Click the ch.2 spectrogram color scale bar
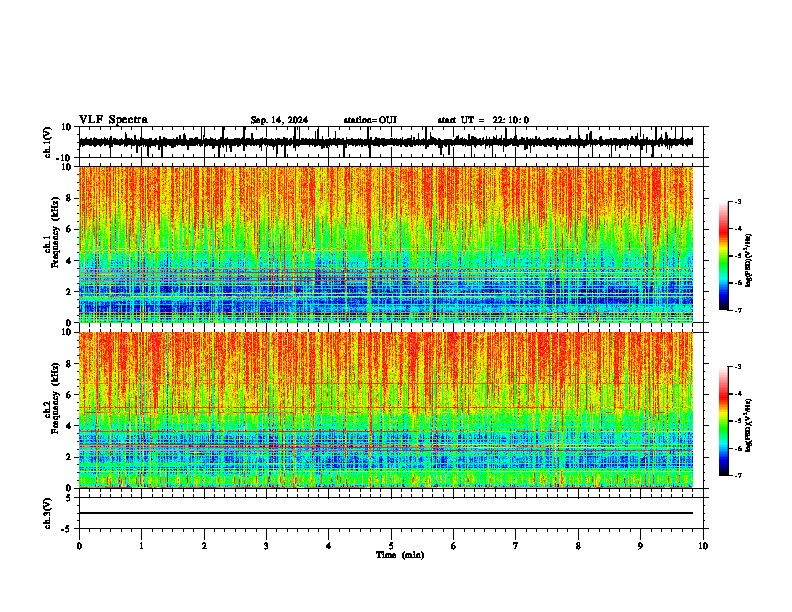The height and width of the screenshot is (612, 792). [724, 421]
